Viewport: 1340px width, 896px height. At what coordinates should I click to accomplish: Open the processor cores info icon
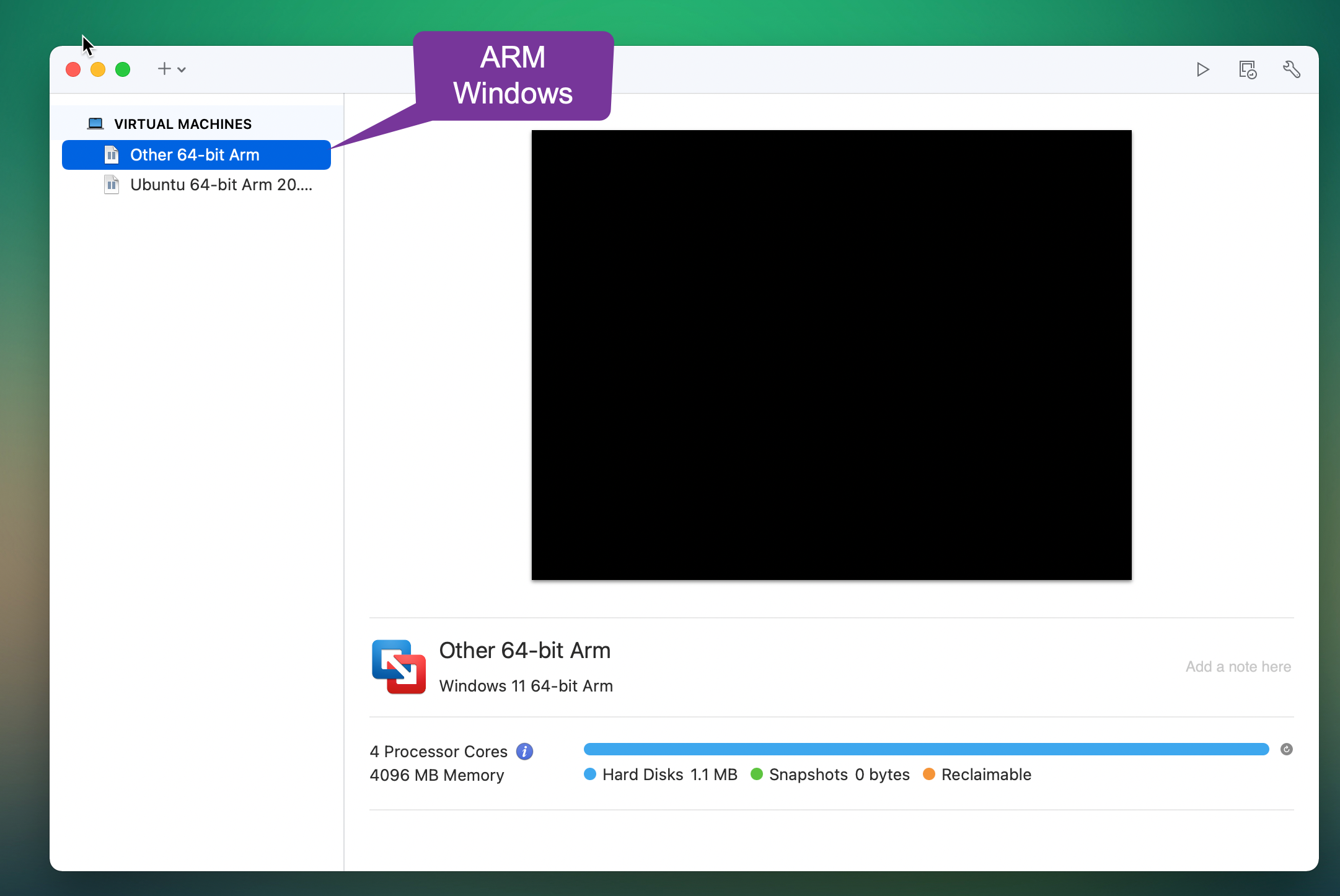coord(524,752)
